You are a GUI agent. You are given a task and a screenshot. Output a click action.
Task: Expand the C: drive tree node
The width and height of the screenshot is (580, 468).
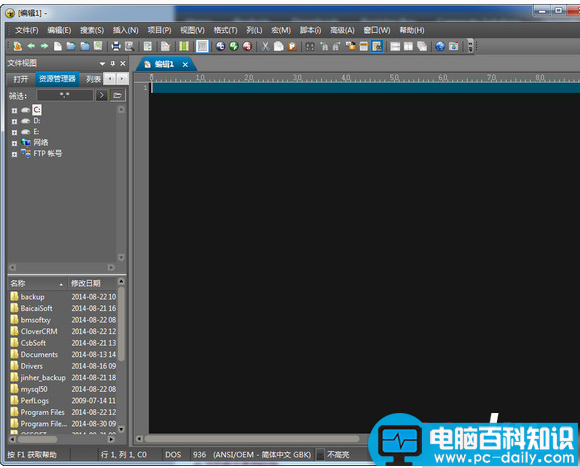[x=14, y=110]
